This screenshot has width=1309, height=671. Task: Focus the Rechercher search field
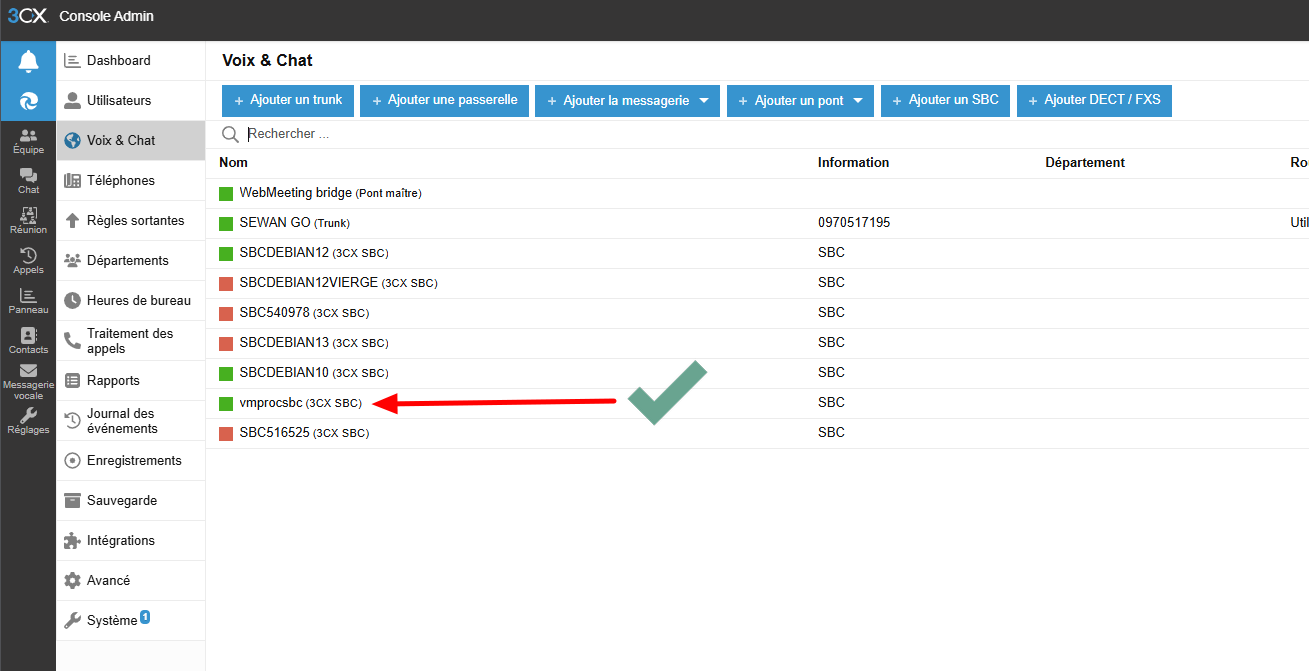tap(776, 134)
